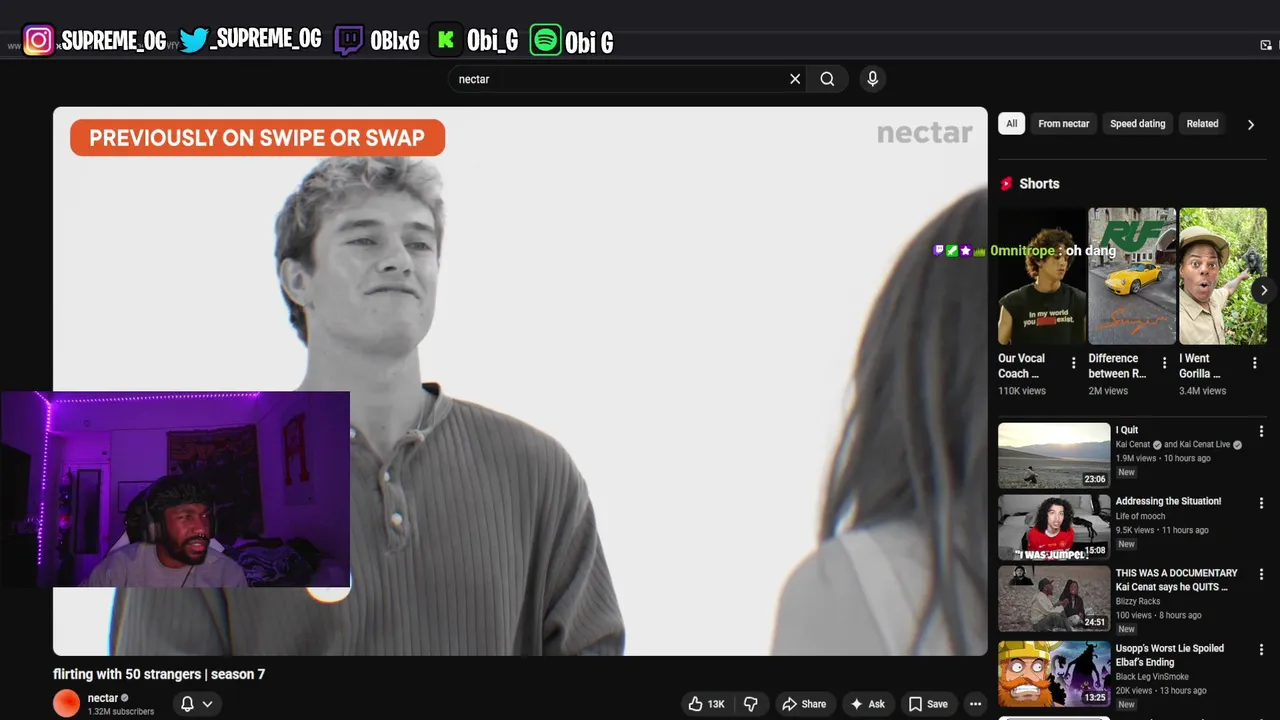
Task: Open 'Usopp's Worst Lie Spoiled Elbaf's Ending' title
Action: point(1170,655)
